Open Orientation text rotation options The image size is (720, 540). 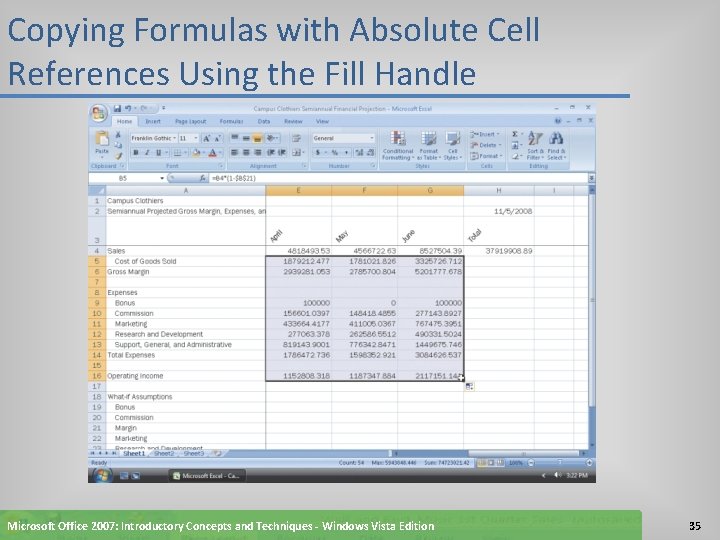(271, 138)
